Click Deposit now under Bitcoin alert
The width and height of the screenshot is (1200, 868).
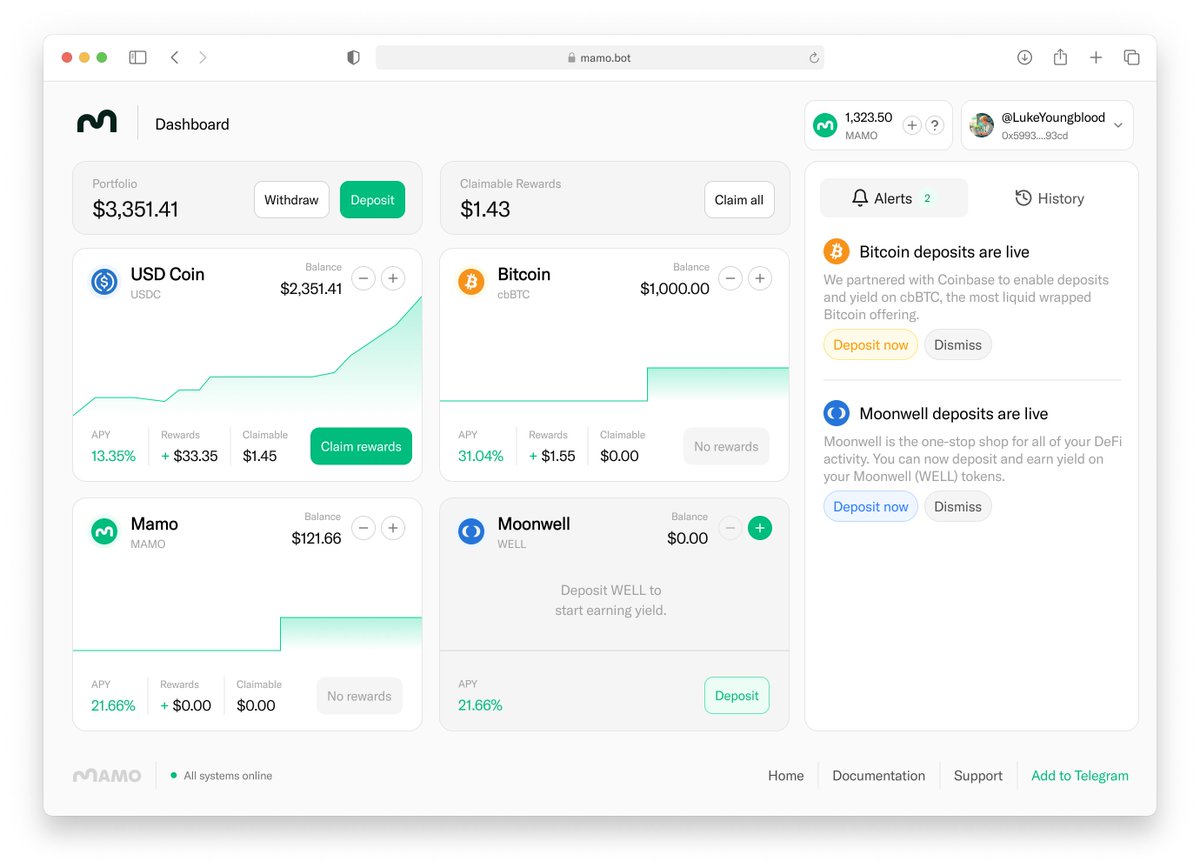[x=870, y=345]
